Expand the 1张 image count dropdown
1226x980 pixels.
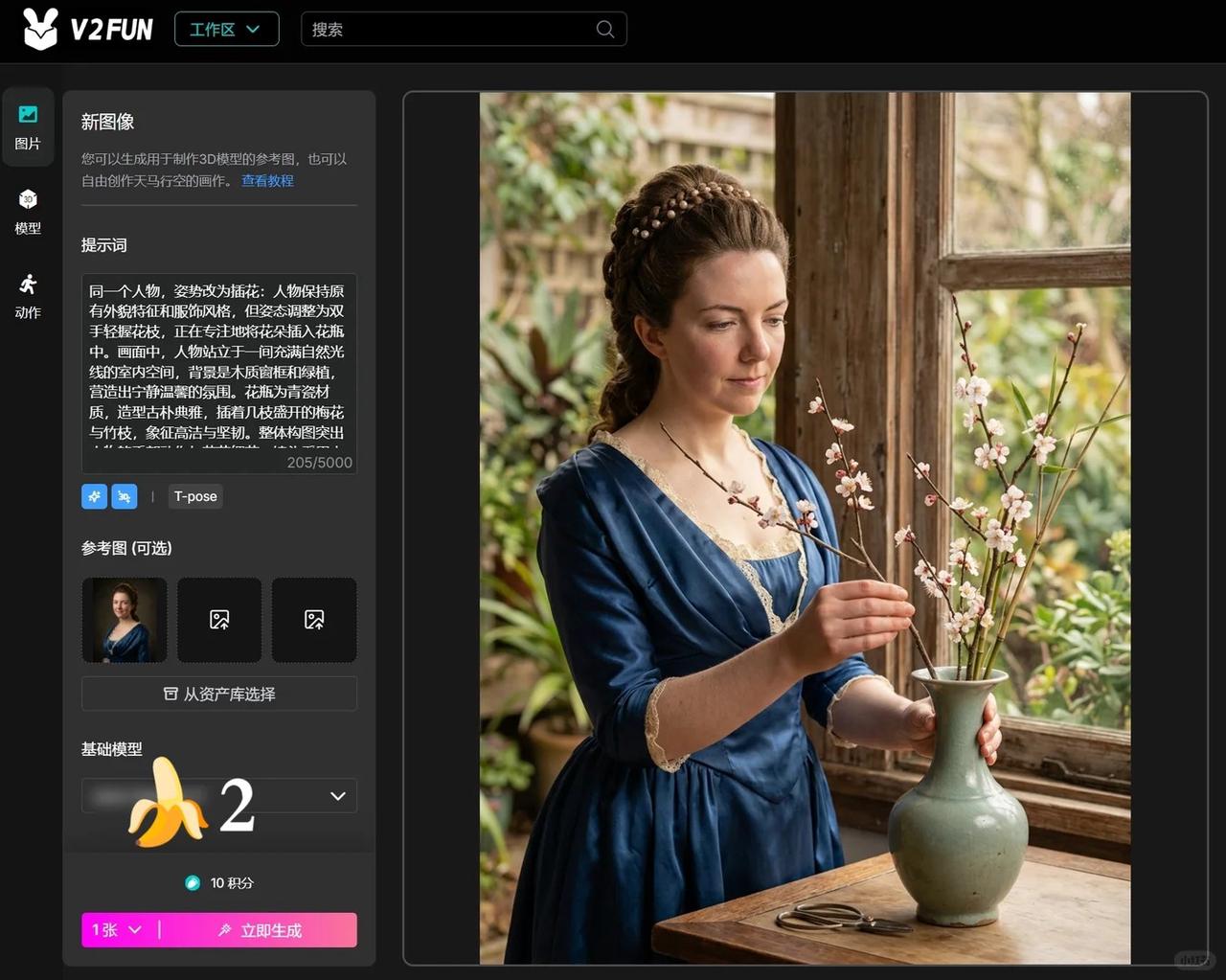click(117, 929)
